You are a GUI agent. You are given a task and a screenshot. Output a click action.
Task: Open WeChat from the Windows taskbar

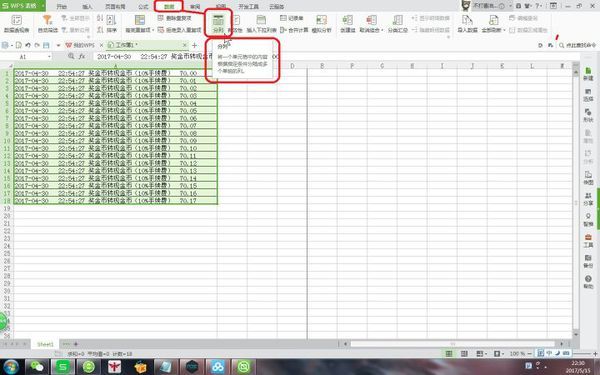pyautogui.click(x=37, y=367)
